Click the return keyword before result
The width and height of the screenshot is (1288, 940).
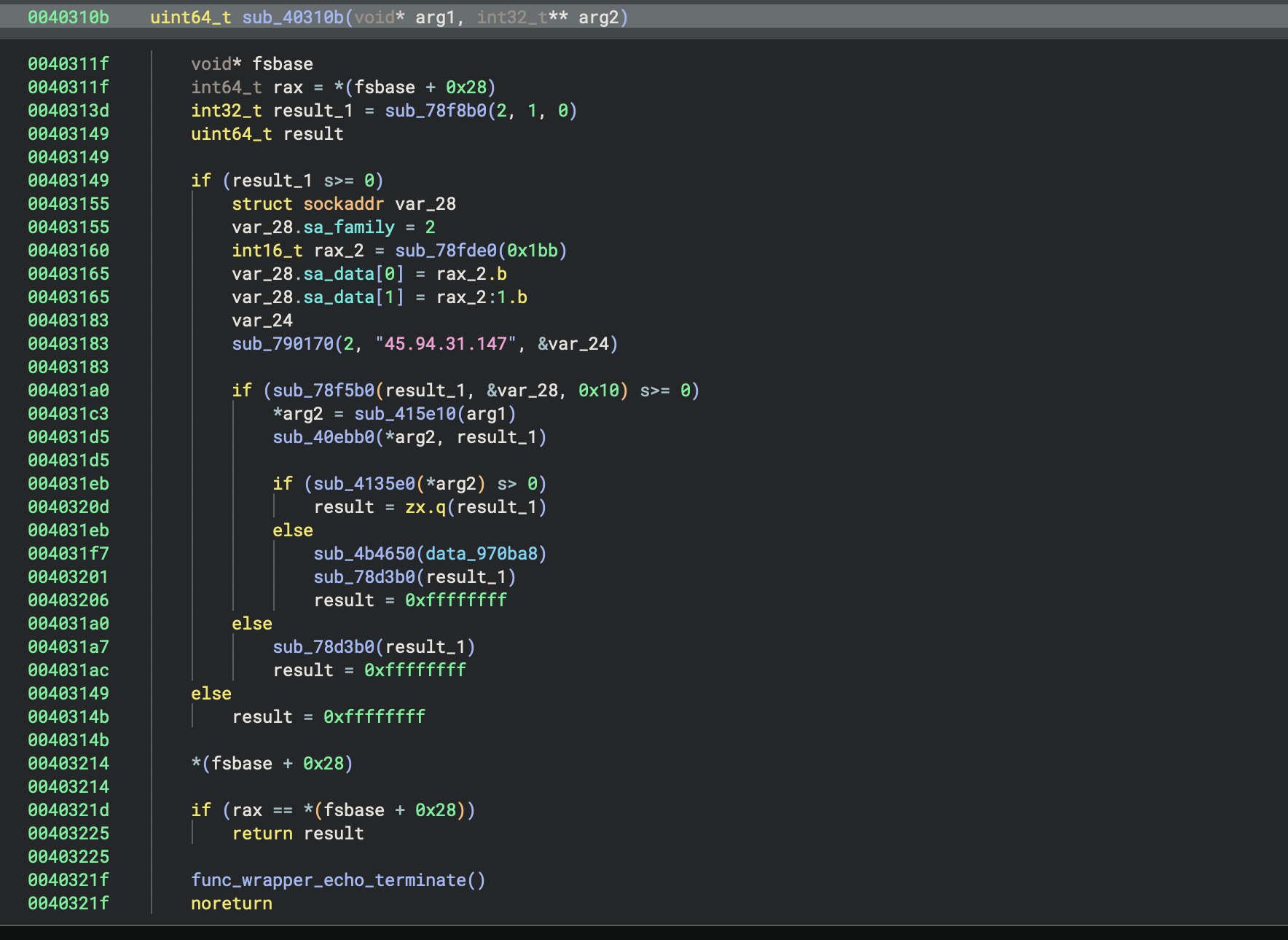[262, 834]
